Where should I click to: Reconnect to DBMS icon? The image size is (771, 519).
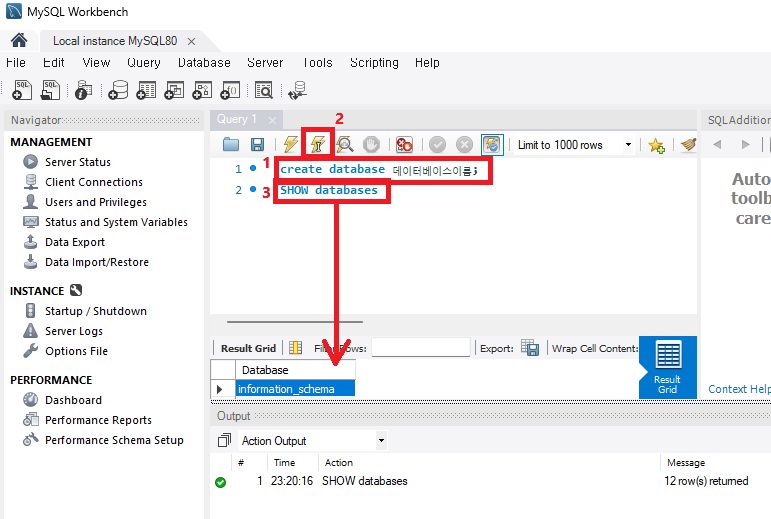[x=297, y=90]
